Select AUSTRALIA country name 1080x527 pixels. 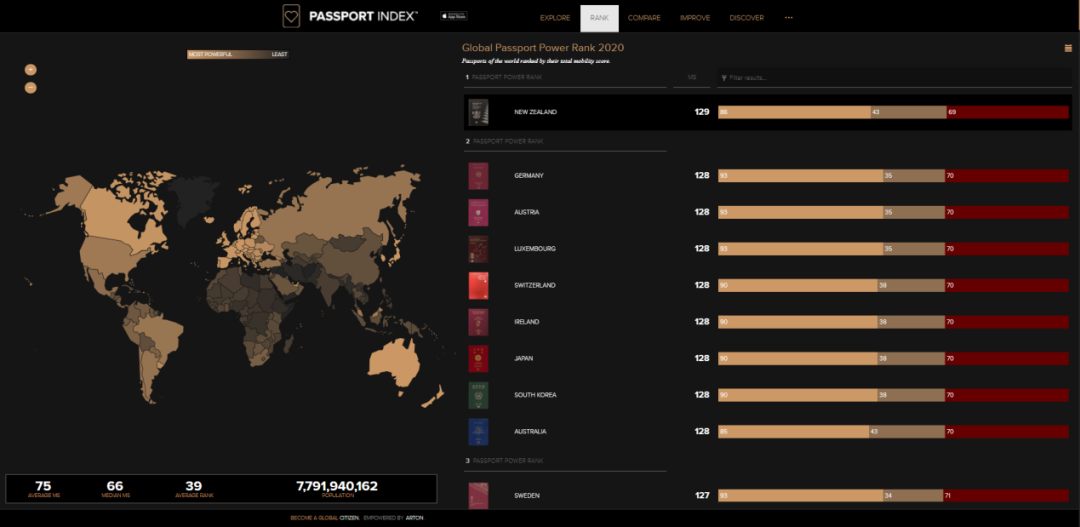(530, 431)
